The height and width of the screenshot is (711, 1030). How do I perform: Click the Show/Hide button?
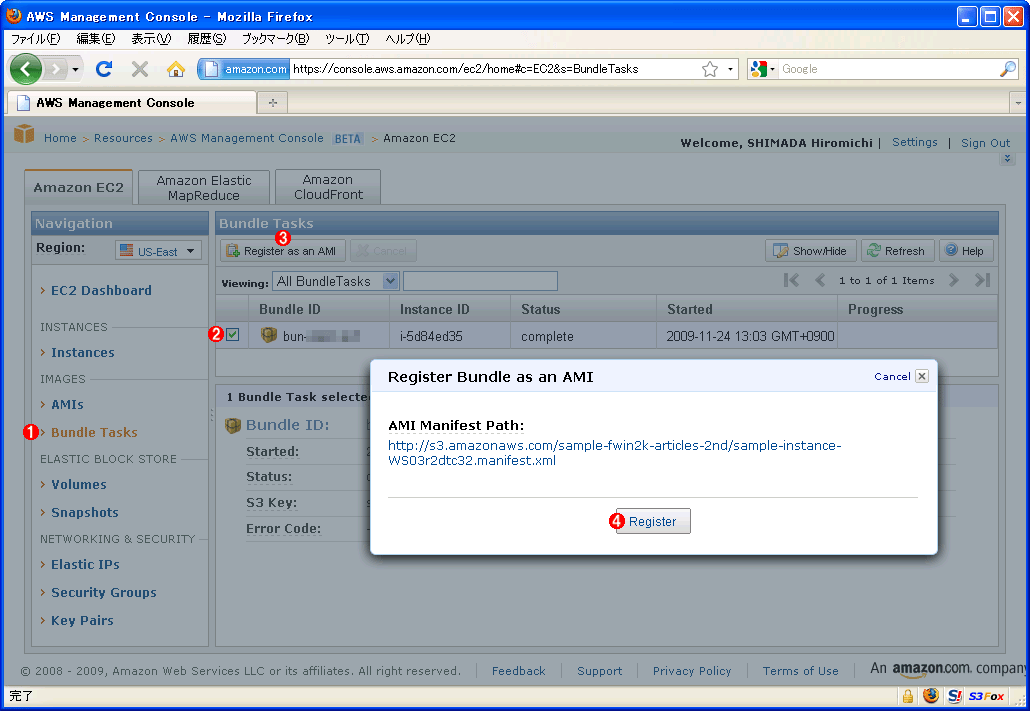pos(811,251)
